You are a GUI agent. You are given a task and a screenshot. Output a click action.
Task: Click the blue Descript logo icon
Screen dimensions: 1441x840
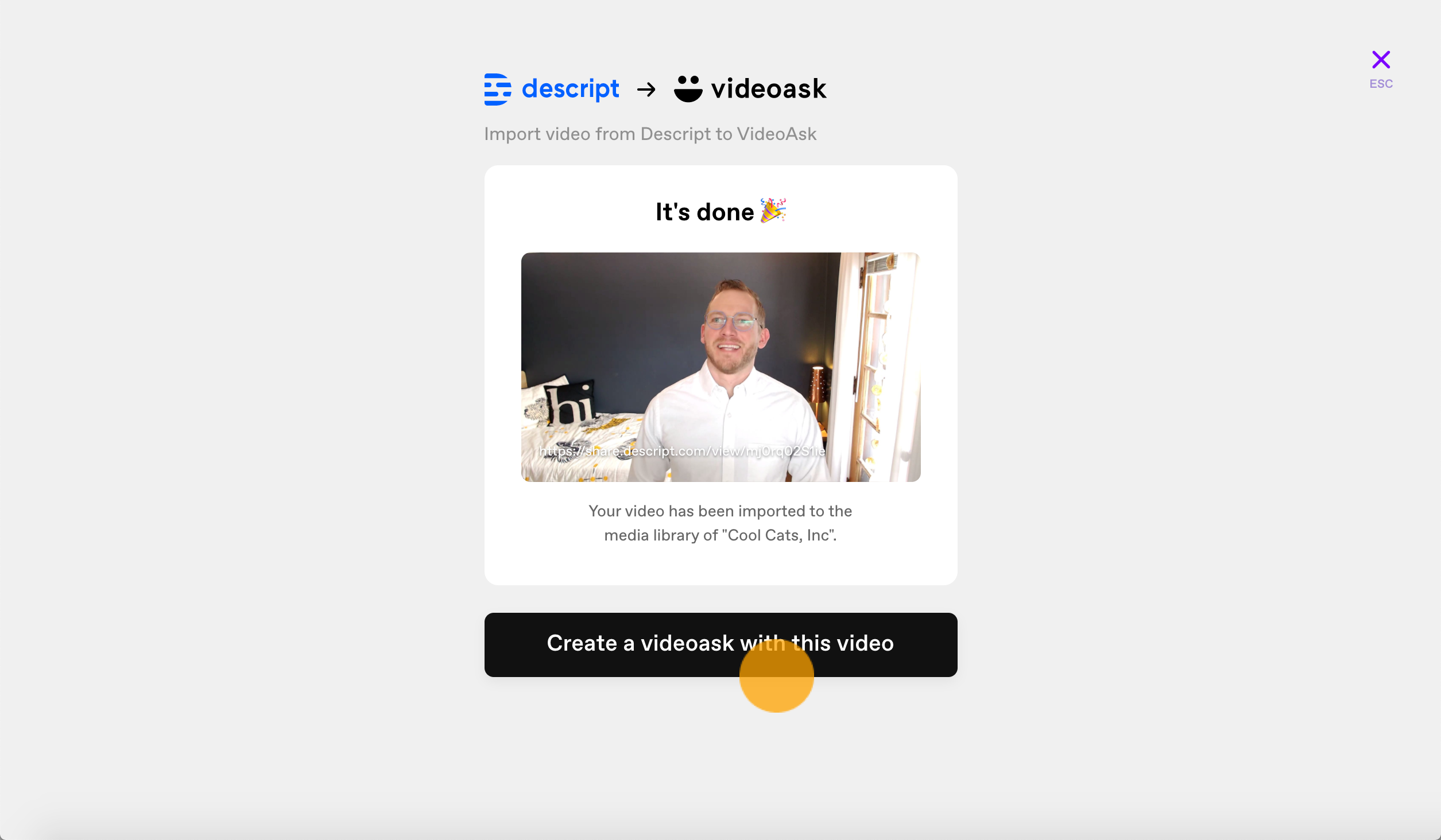(x=498, y=90)
